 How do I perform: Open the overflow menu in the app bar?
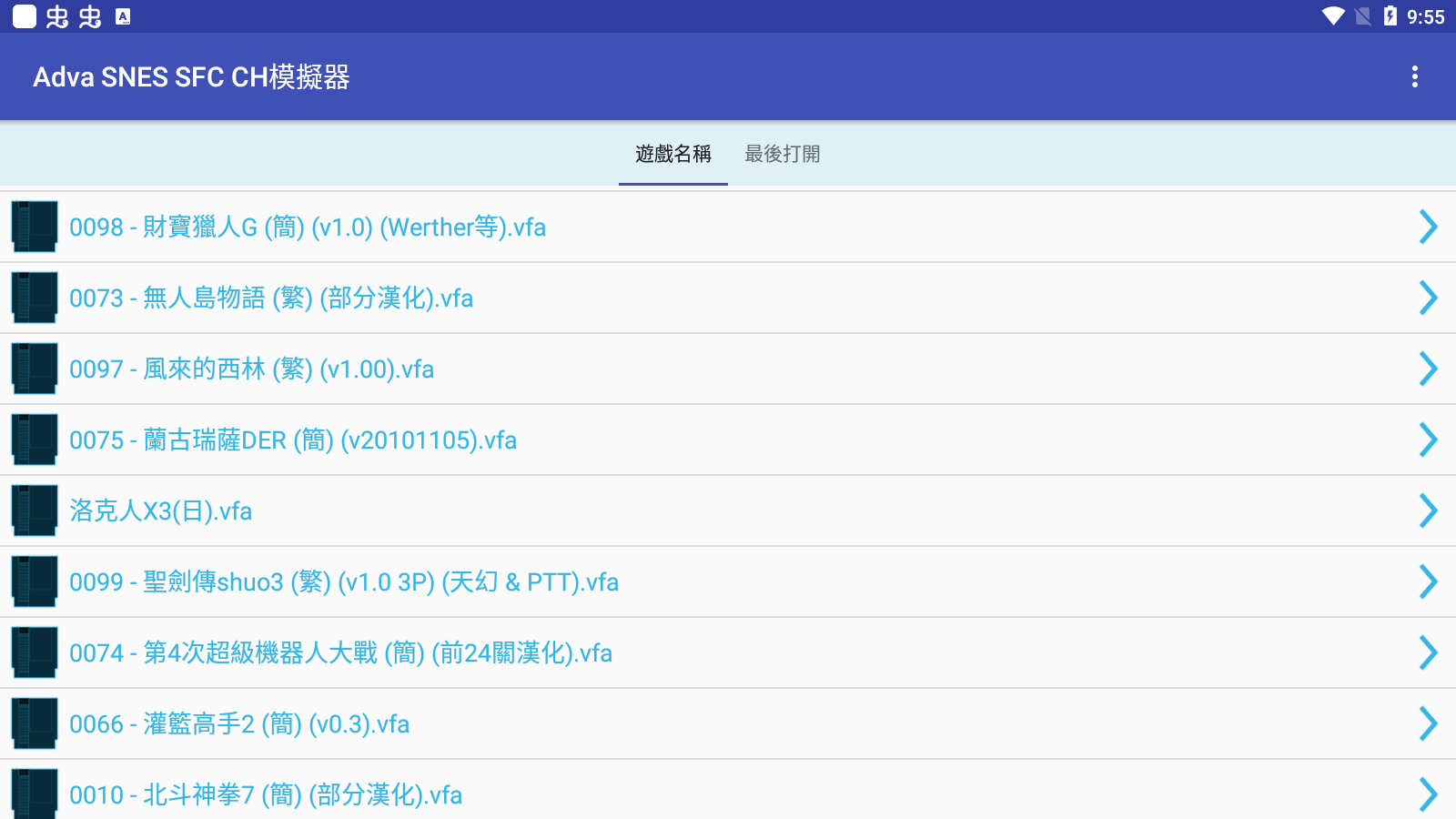1415,77
